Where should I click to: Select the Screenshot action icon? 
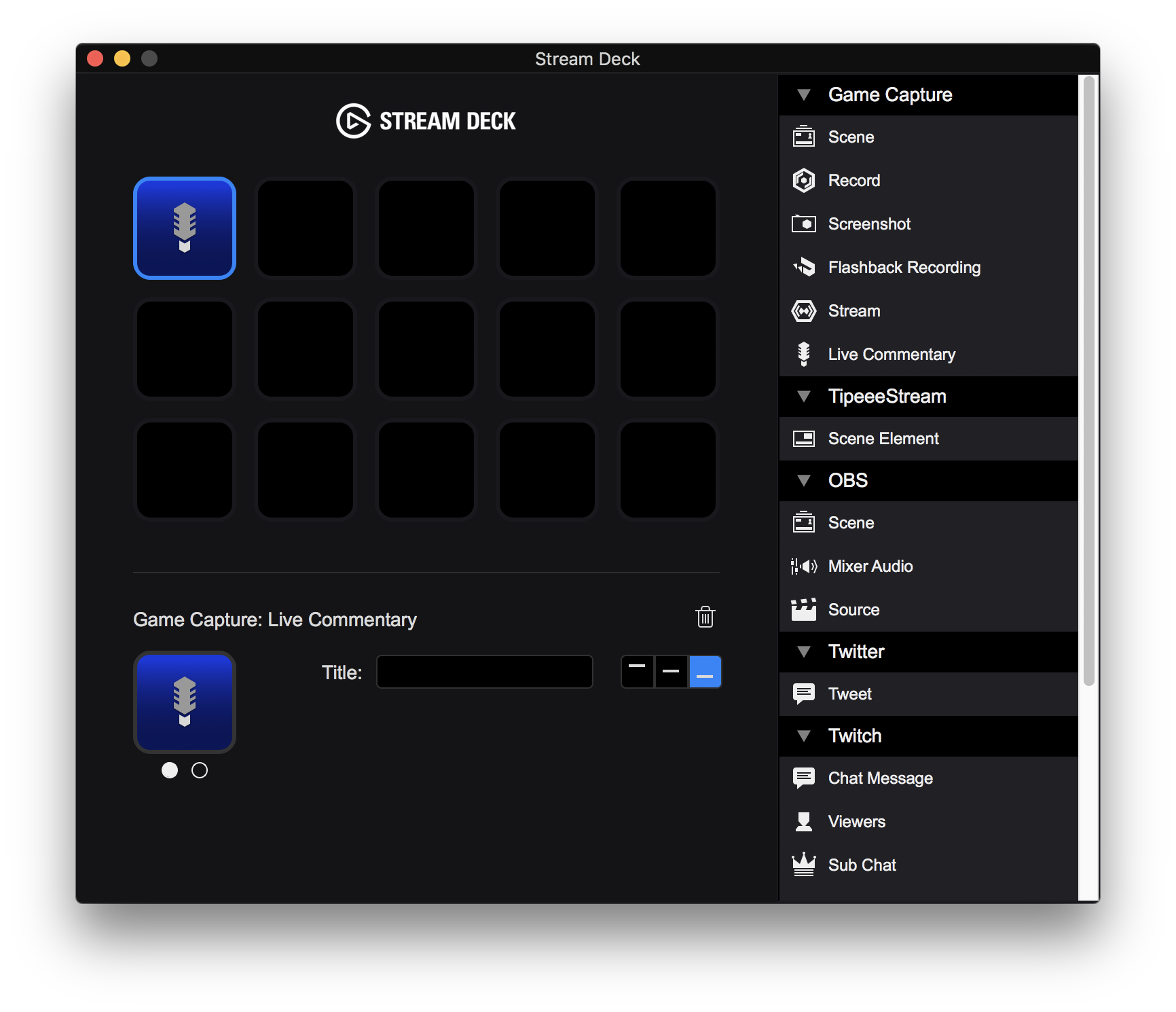(804, 224)
